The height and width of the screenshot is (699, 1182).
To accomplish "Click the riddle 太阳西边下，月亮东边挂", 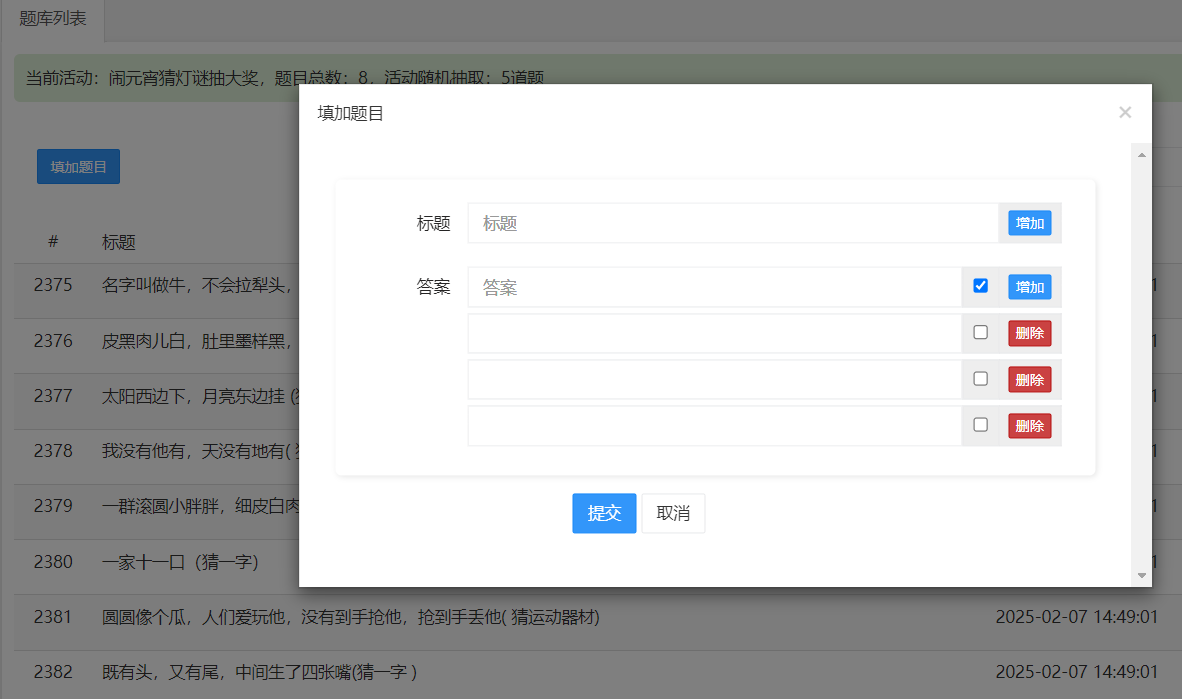I will click(x=200, y=396).
